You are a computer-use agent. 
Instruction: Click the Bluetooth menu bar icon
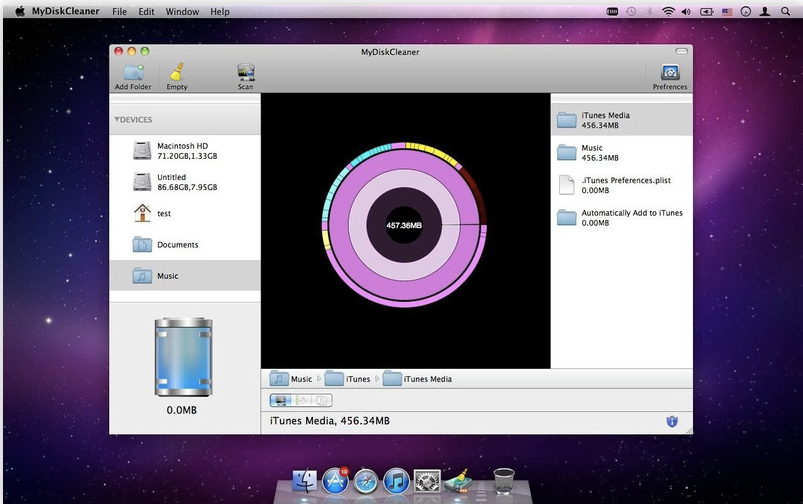pos(649,11)
